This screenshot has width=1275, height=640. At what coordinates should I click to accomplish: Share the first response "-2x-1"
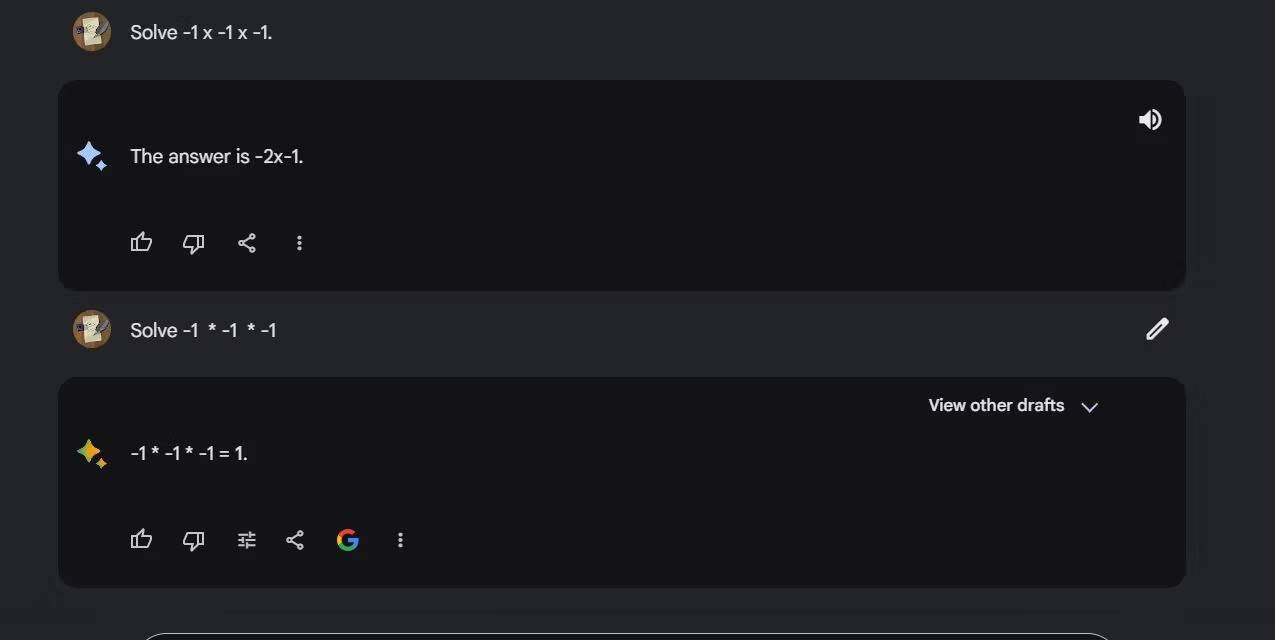[x=246, y=243]
